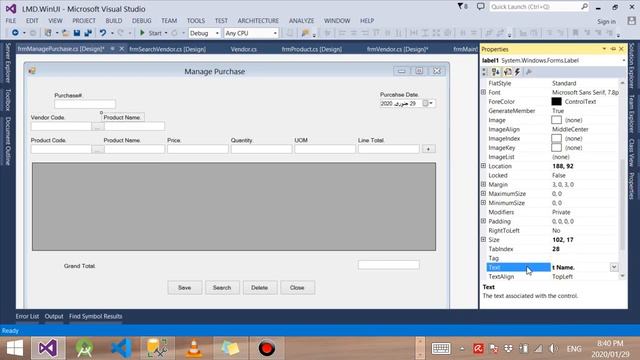Expand the MaximumSize property
The width and height of the screenshot is (640, 360).
[x=484, y=193]
